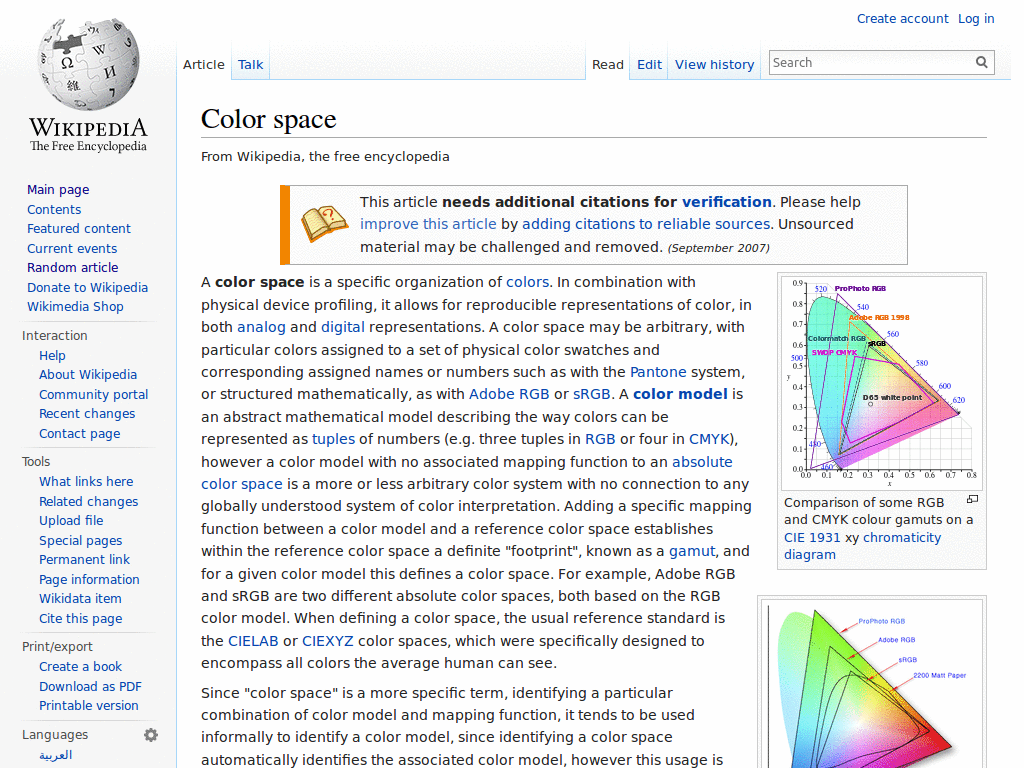Click the Color space page title
The width and height of the screenshot is (1024, 768).
[268, 120]
